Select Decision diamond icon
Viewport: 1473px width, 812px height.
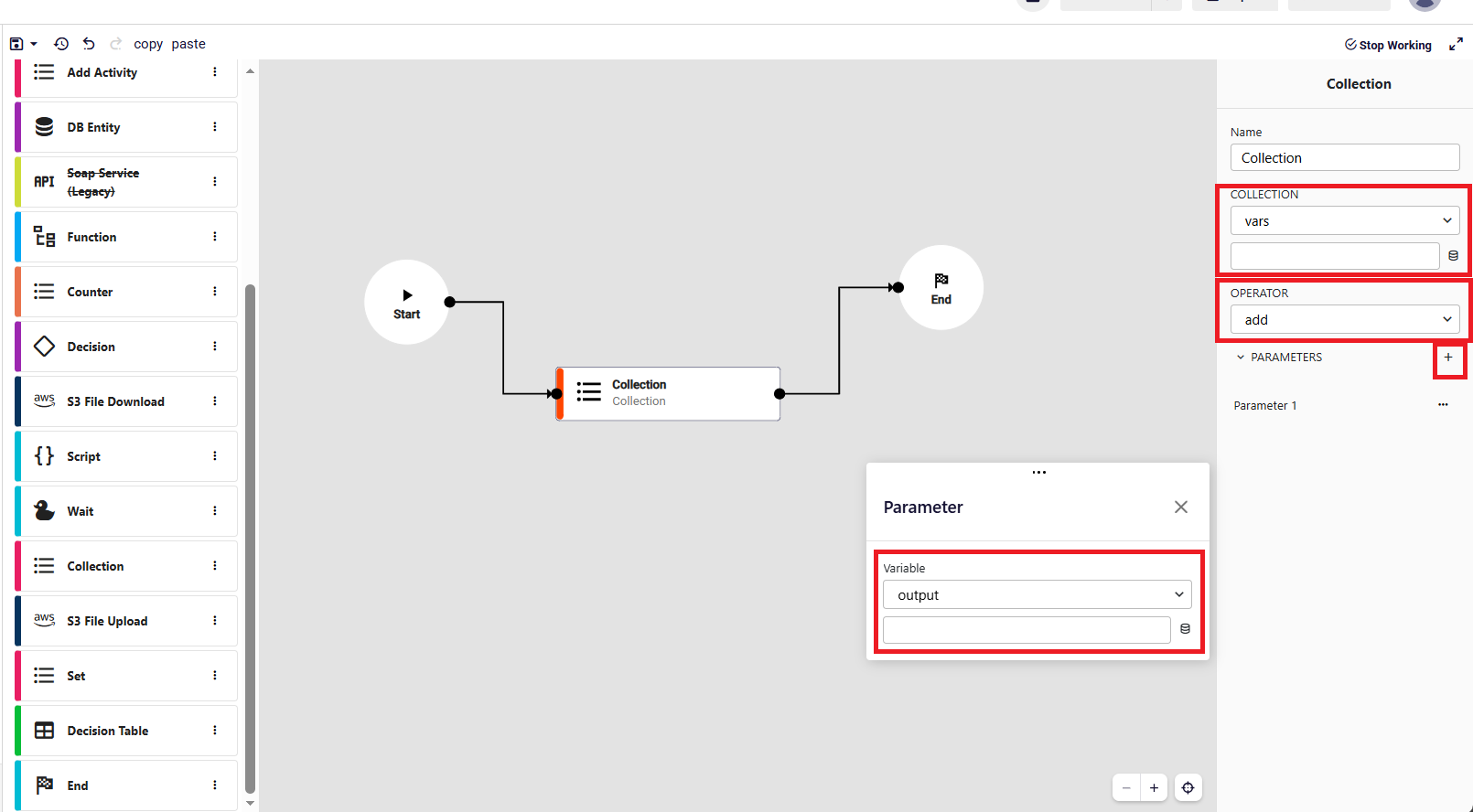pos(44,347)
